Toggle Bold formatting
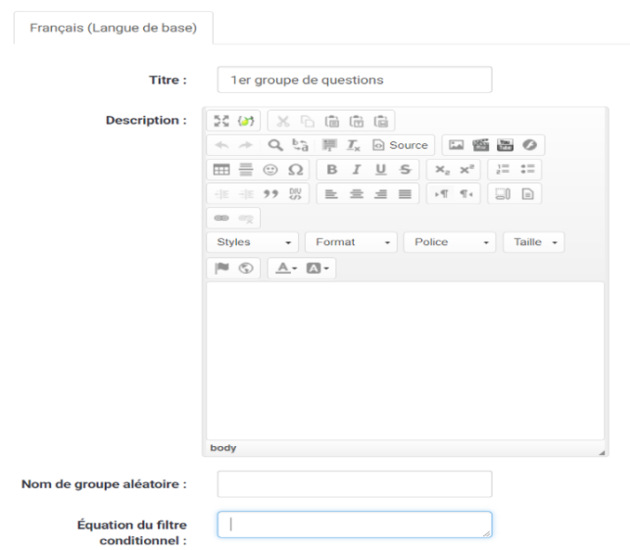 point(332,170)
